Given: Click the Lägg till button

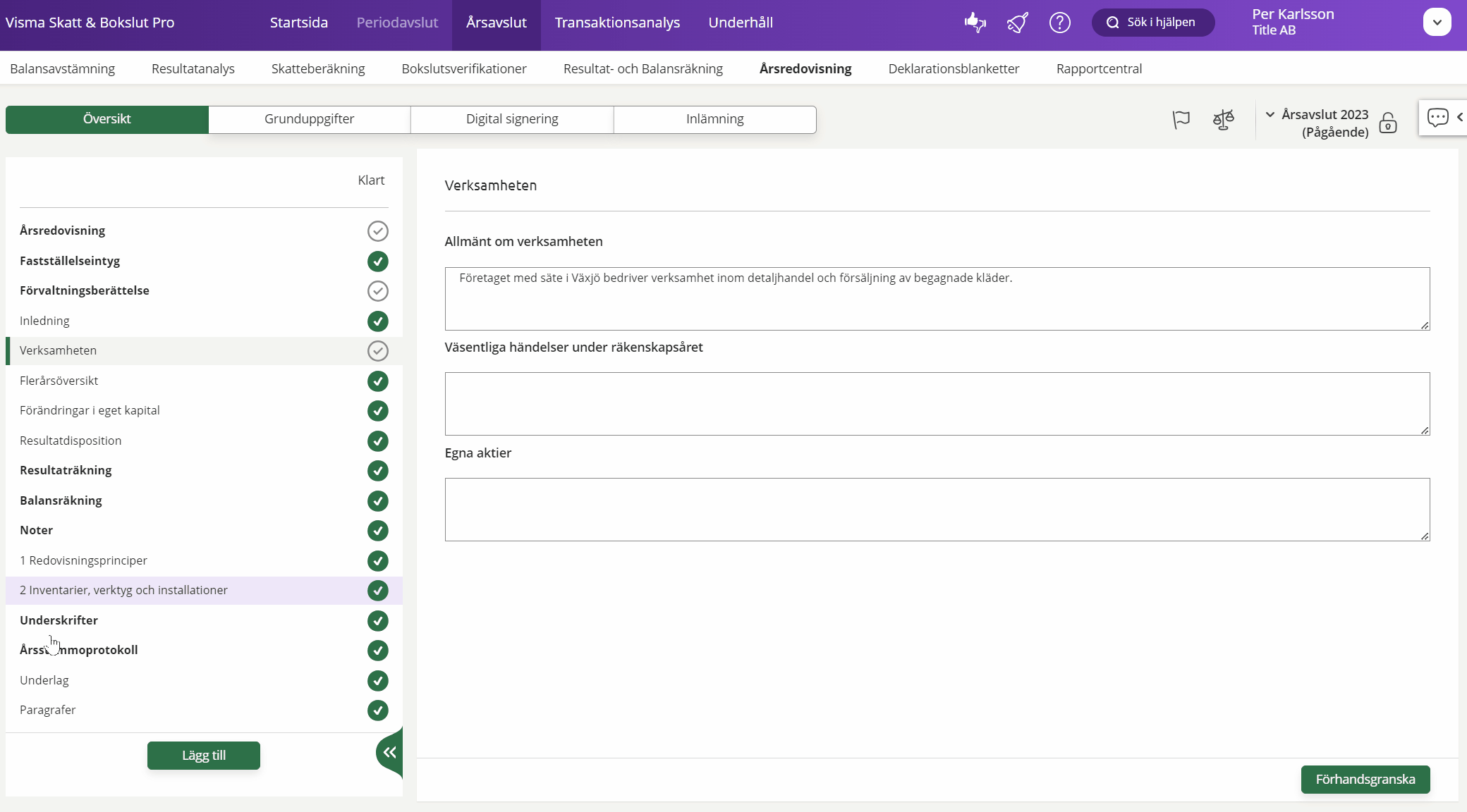Looking at the screenshot, I should 203,755.
